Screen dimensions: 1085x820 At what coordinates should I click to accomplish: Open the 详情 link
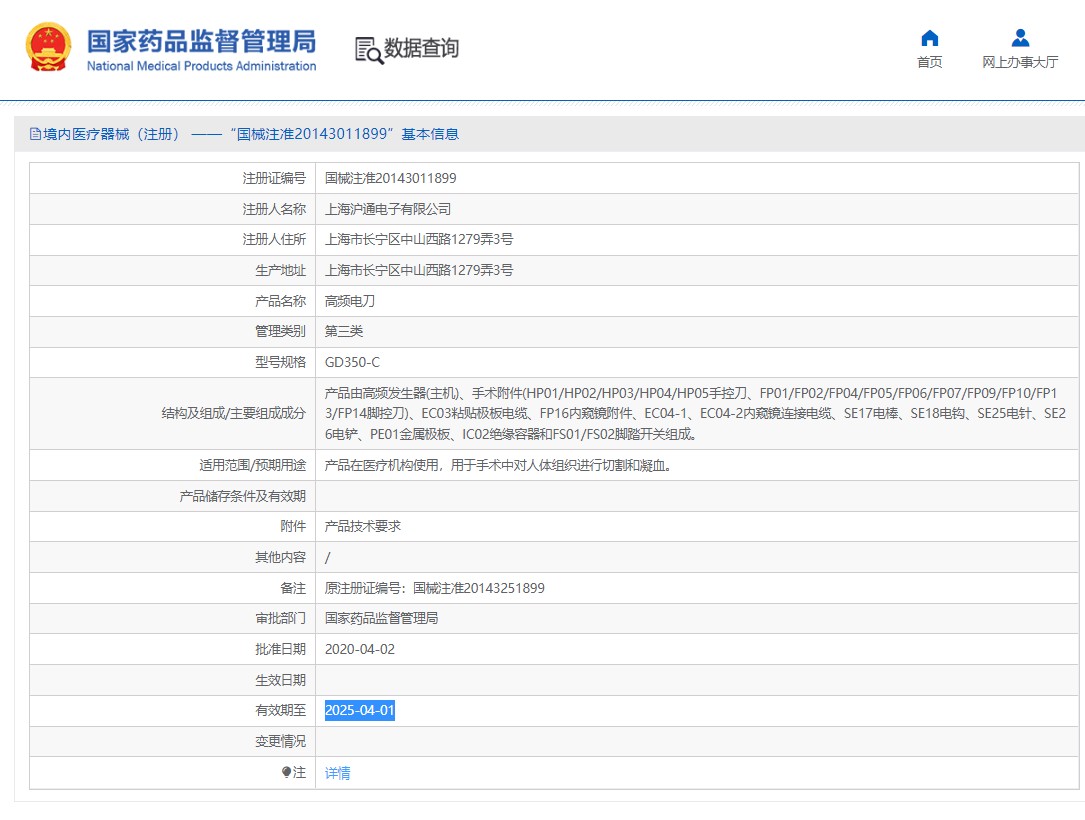[x=338, y=773]
